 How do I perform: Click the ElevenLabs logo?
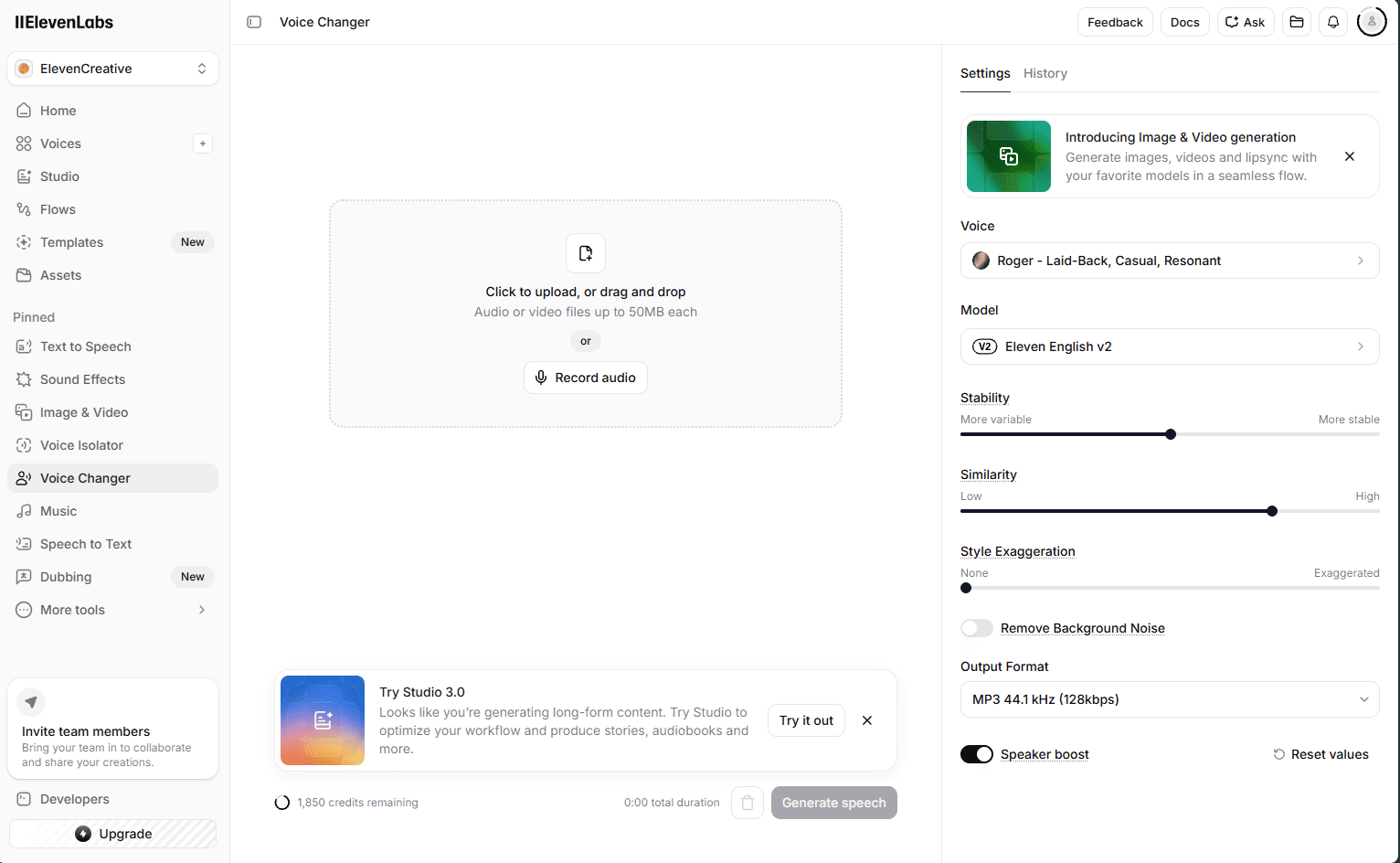point(64,23)
